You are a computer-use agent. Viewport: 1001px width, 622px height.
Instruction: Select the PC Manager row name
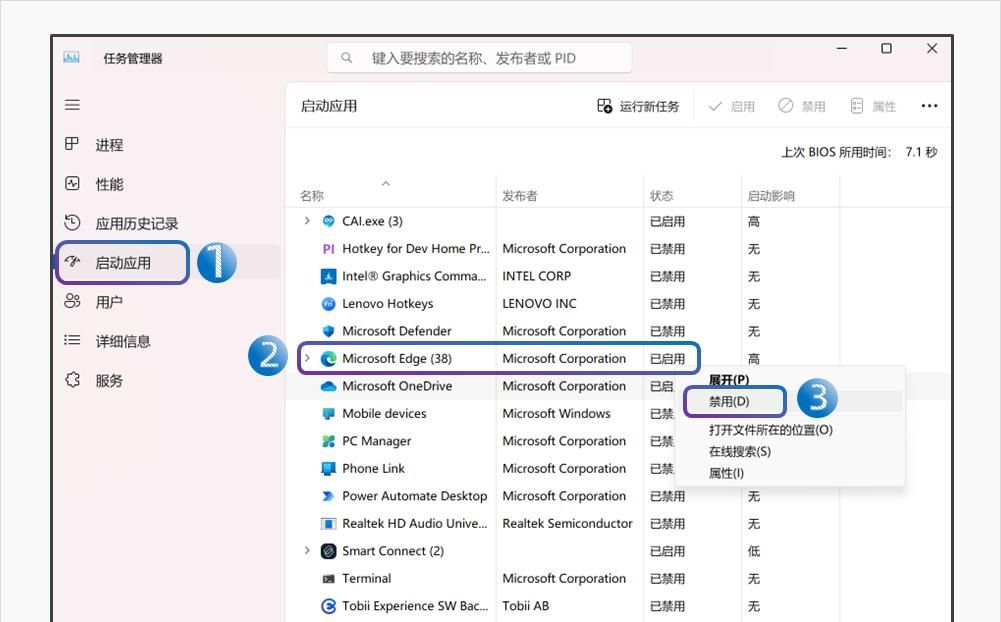coord(377,441)
